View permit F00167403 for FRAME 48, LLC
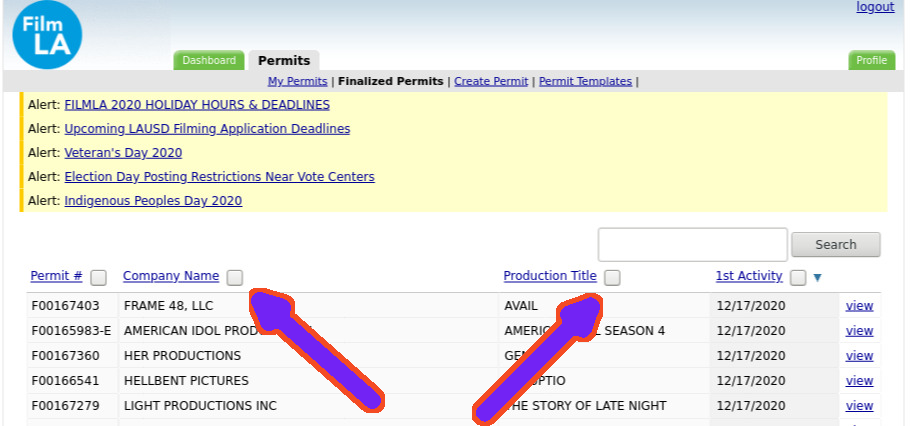This screenshot has height=426, width=919. pyautogui.click(x=859, y=306)
